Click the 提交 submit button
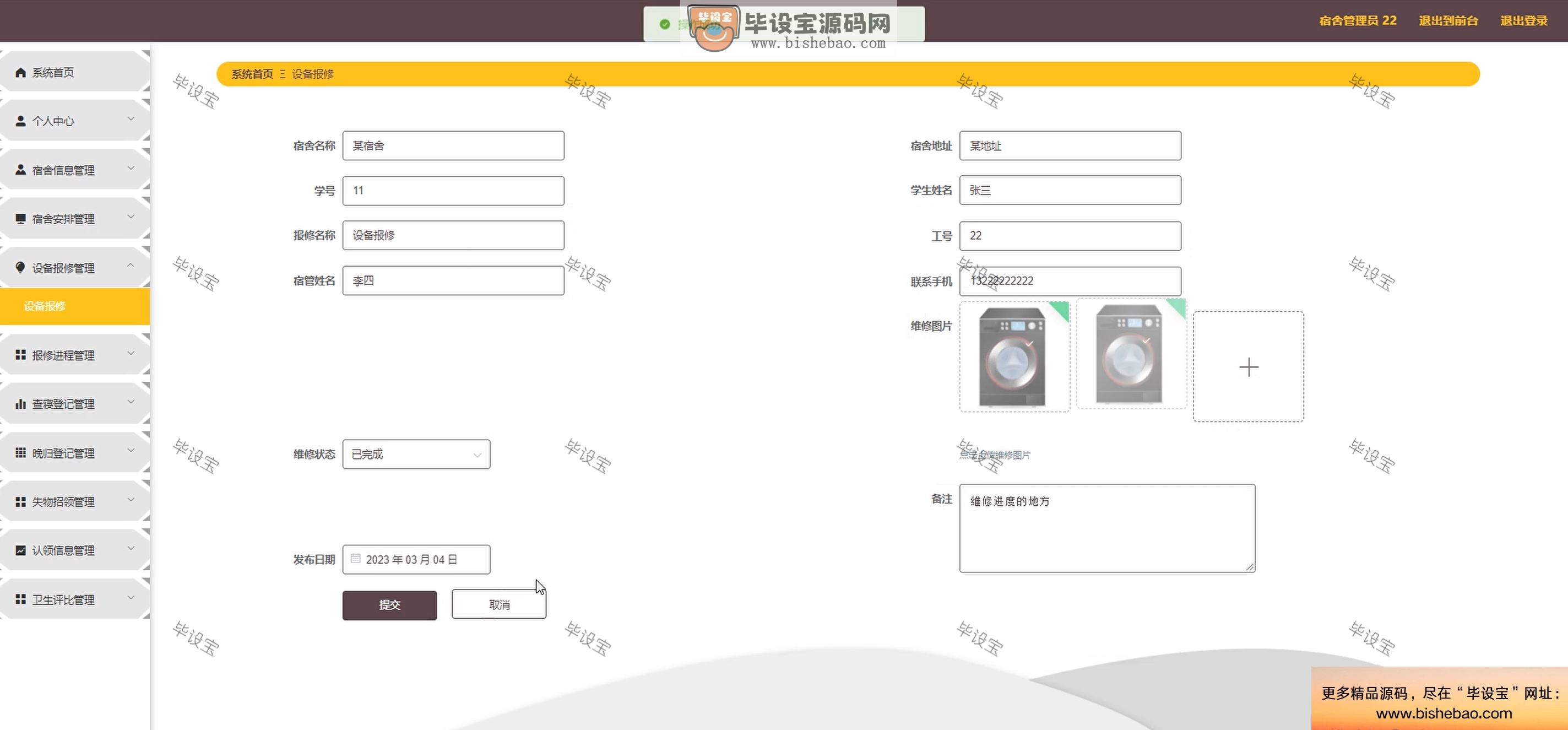Screen dimensions: 1568x730 click(x=389, y=604)
